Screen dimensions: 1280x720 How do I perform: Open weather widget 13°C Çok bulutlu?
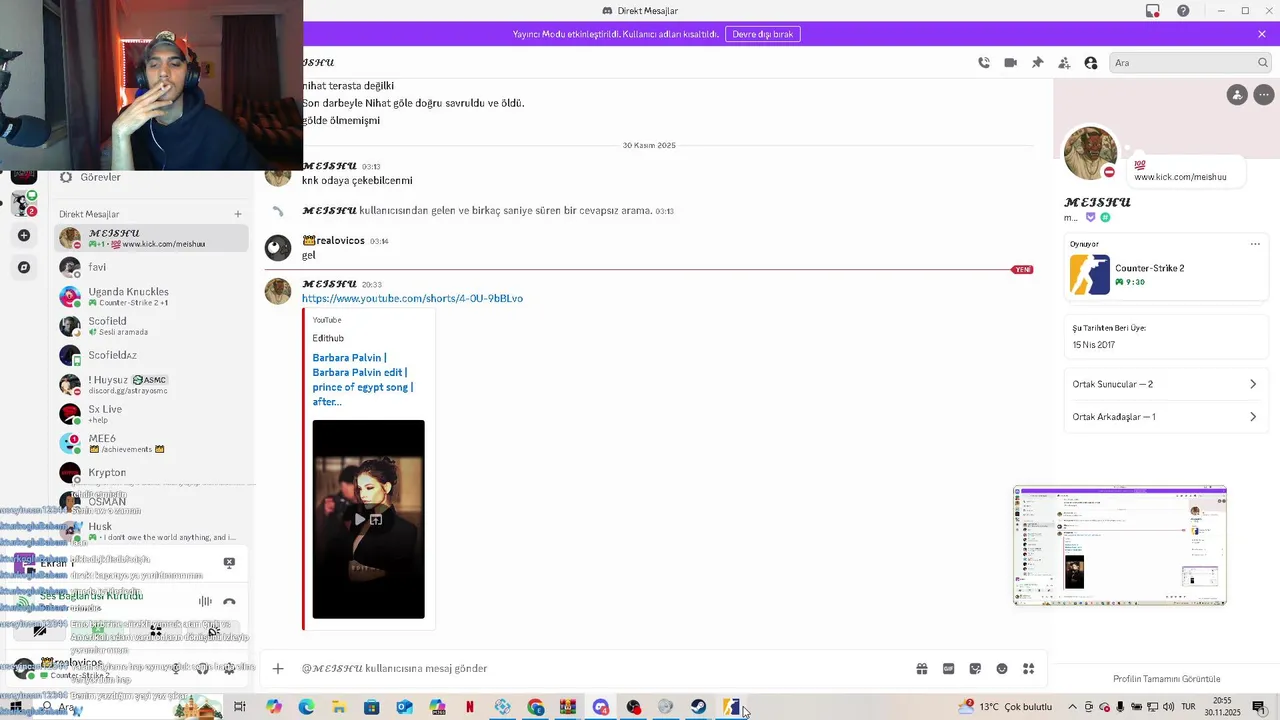pos(1004,707)
